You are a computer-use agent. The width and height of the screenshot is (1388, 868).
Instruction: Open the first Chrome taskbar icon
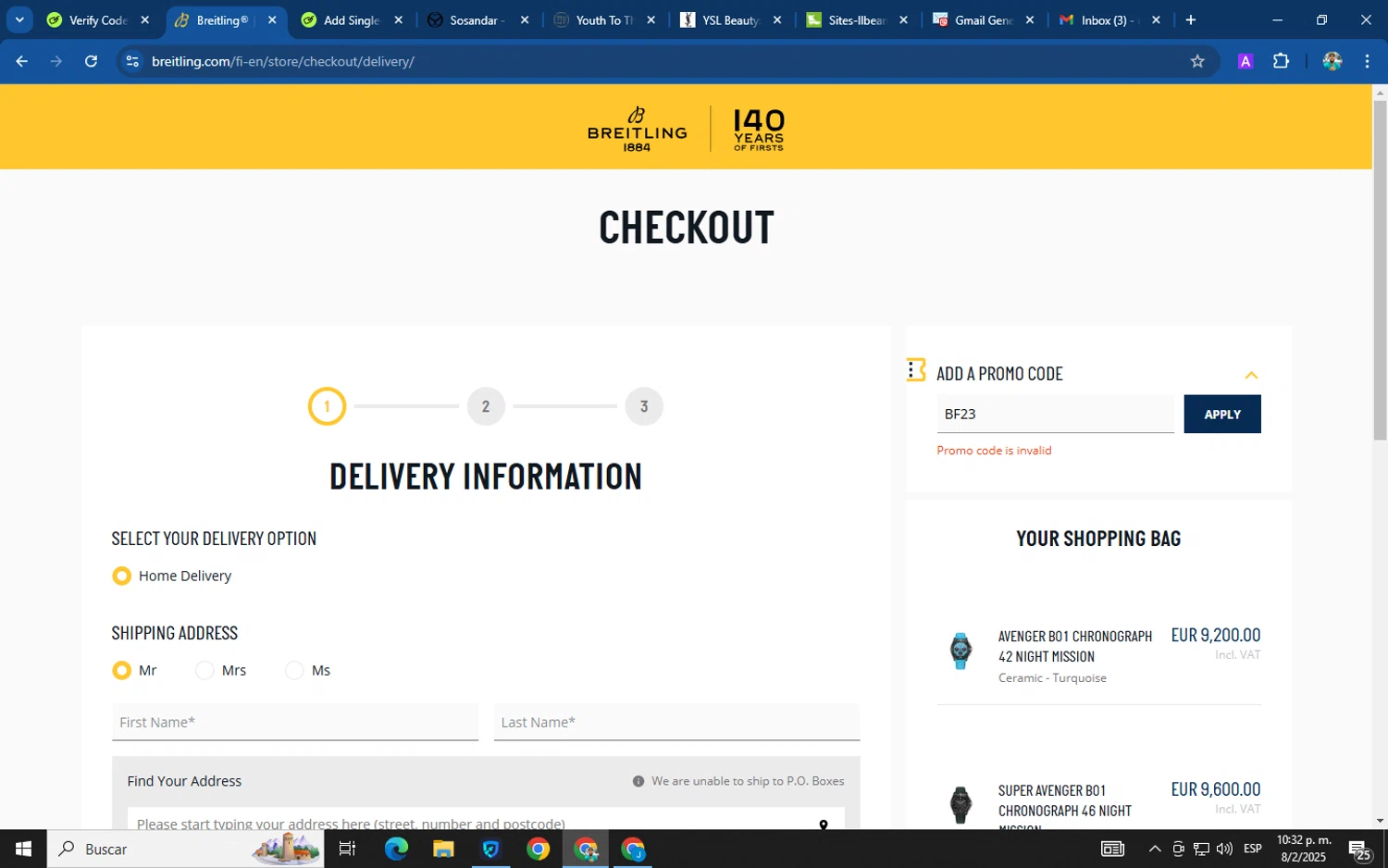[x=538, y=849]
